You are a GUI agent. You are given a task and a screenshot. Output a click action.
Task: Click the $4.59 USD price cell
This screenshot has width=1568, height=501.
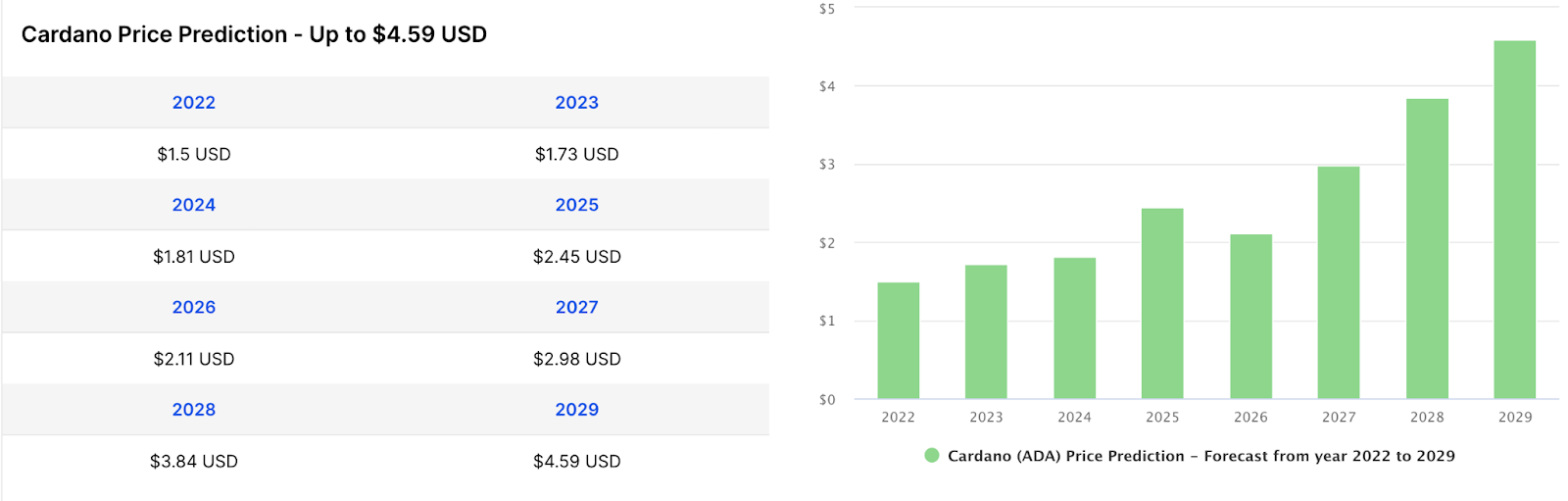pyautogui.click(x=576, y=461)
